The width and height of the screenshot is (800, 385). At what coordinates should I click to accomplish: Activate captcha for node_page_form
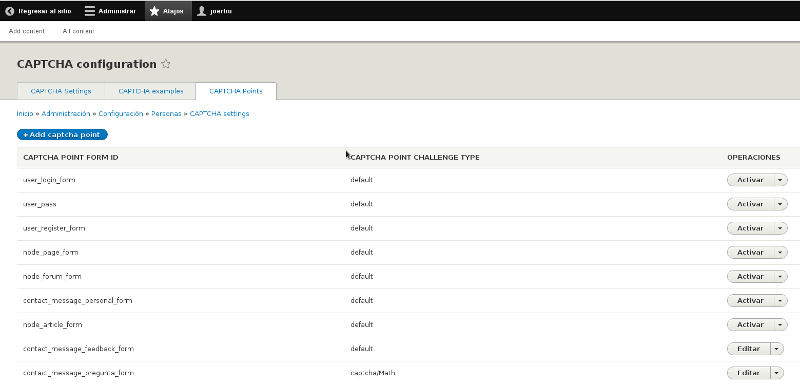point(750,252)
